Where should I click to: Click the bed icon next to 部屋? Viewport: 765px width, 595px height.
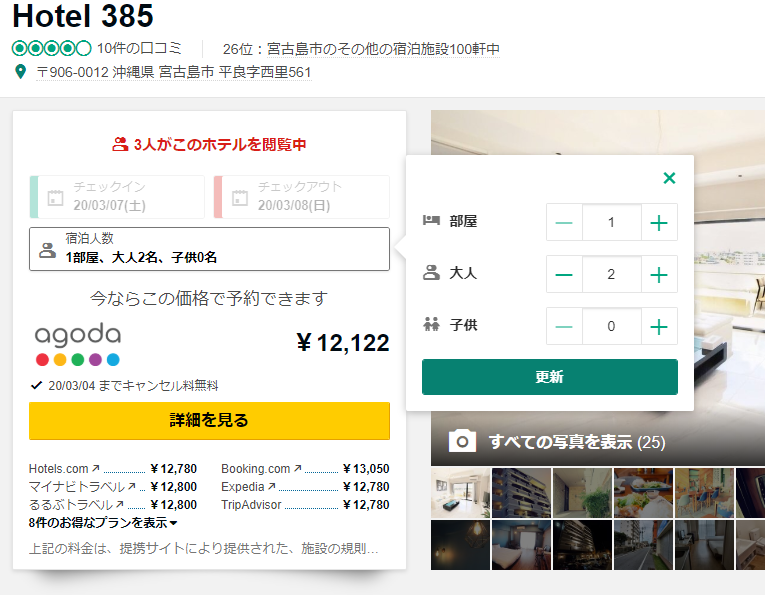pos(431,220)
